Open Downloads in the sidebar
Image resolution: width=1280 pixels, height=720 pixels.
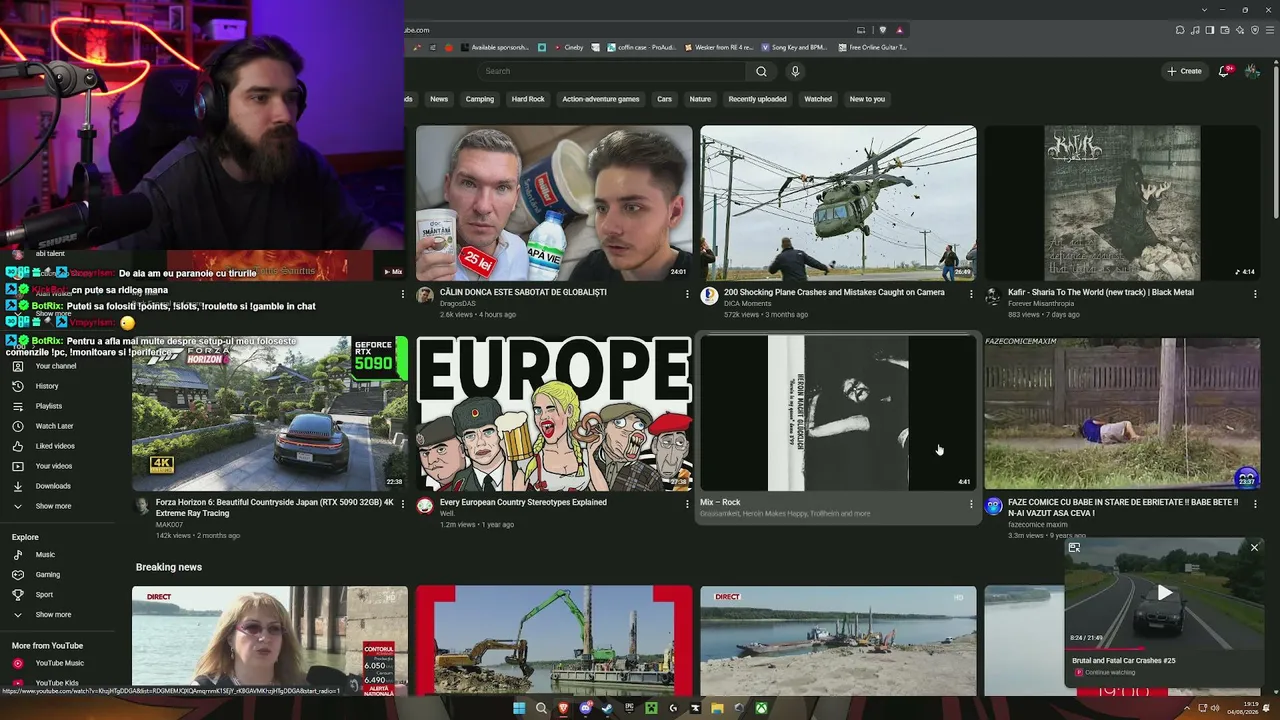(54, 486)
